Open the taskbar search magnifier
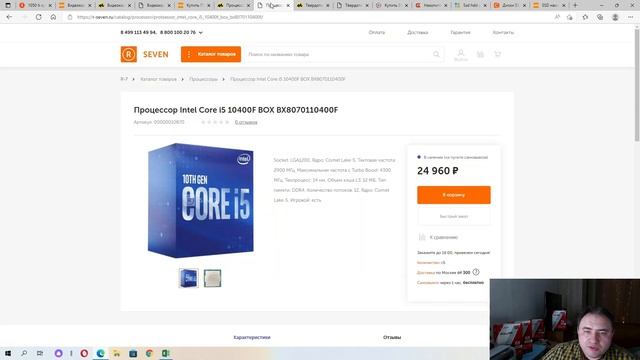This screenshot has width=640, height=360. tap(24, 353)
